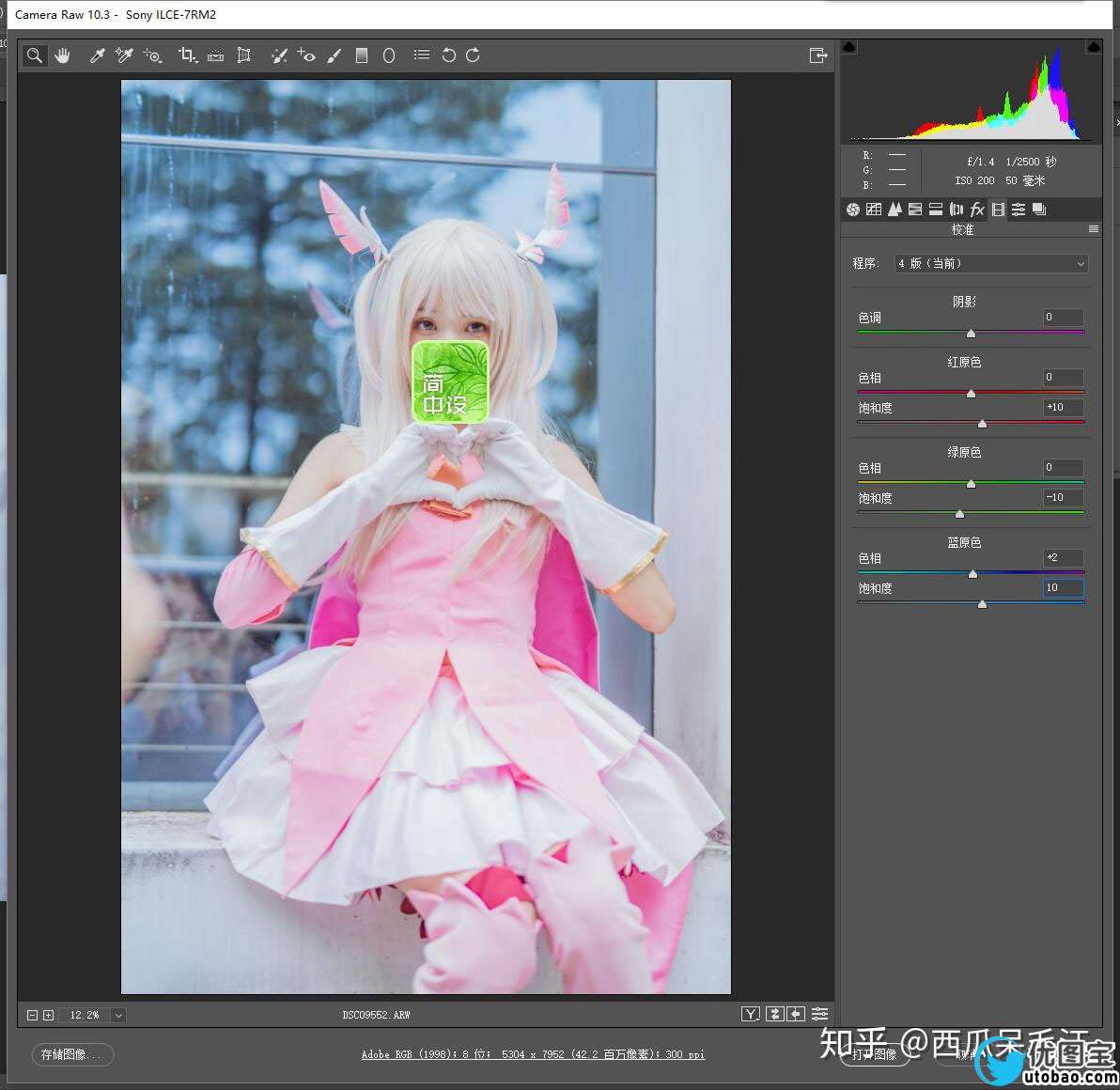Open the 12.2% zoom level dropdown
The width and height of the screenshot is (1120, 1090).
coord(119,1015)
